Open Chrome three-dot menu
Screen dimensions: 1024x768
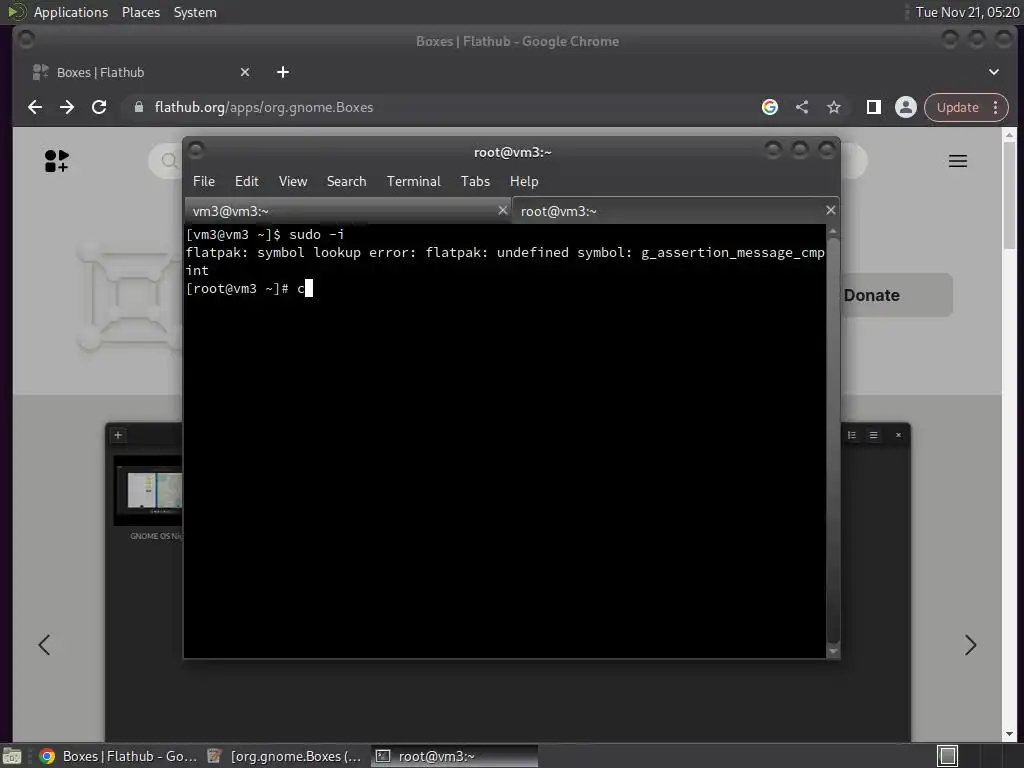click(996, 107)
